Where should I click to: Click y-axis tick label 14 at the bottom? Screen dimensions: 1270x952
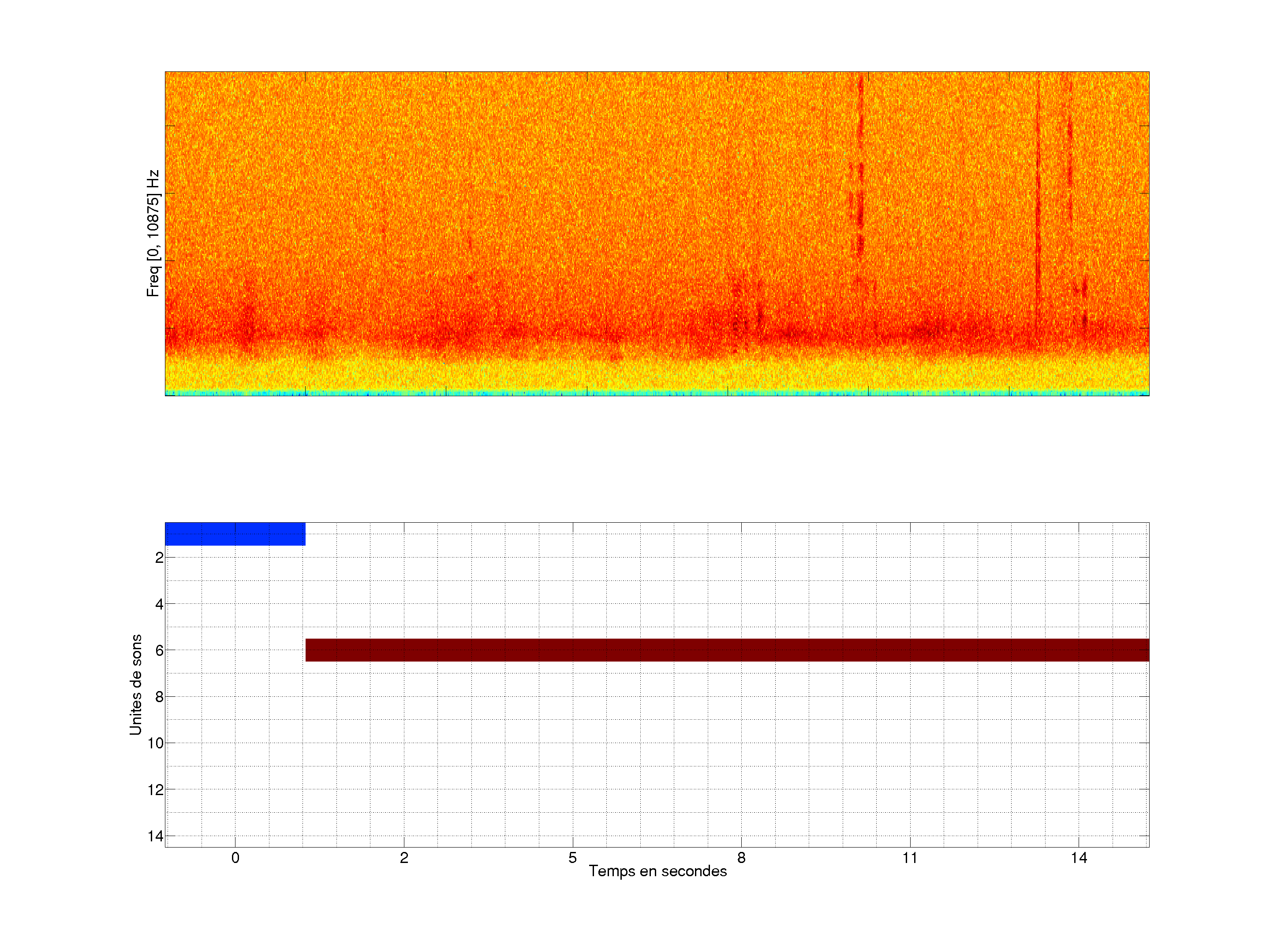[156, 836]
